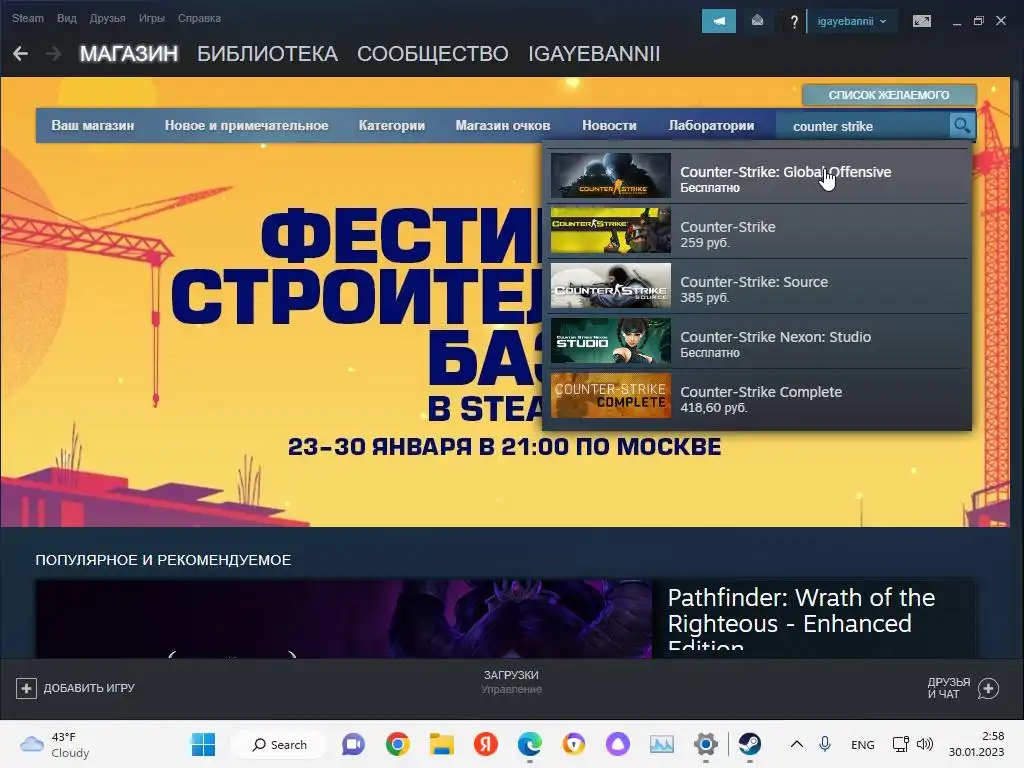This screenshot has height=768, width=1024.
Task: Open the Steam menu
Action: pos(27,18)
